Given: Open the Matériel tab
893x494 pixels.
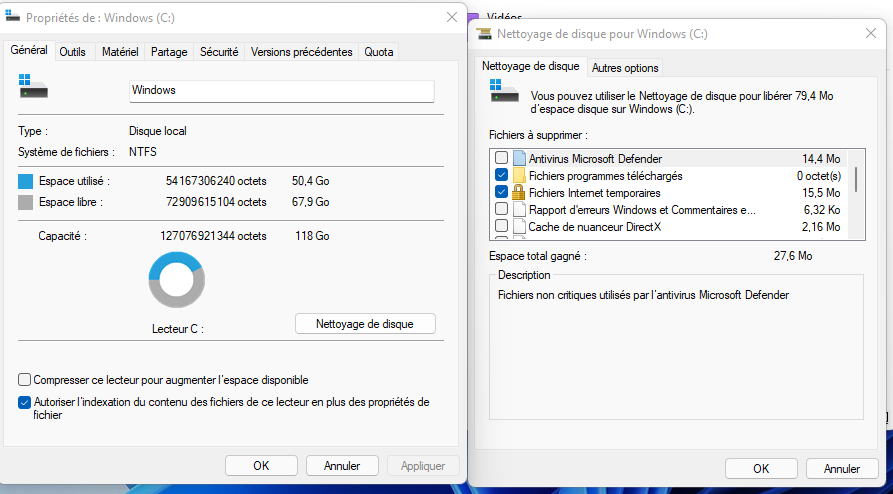Looking at the screenshot, I should (x=120, y=52).
